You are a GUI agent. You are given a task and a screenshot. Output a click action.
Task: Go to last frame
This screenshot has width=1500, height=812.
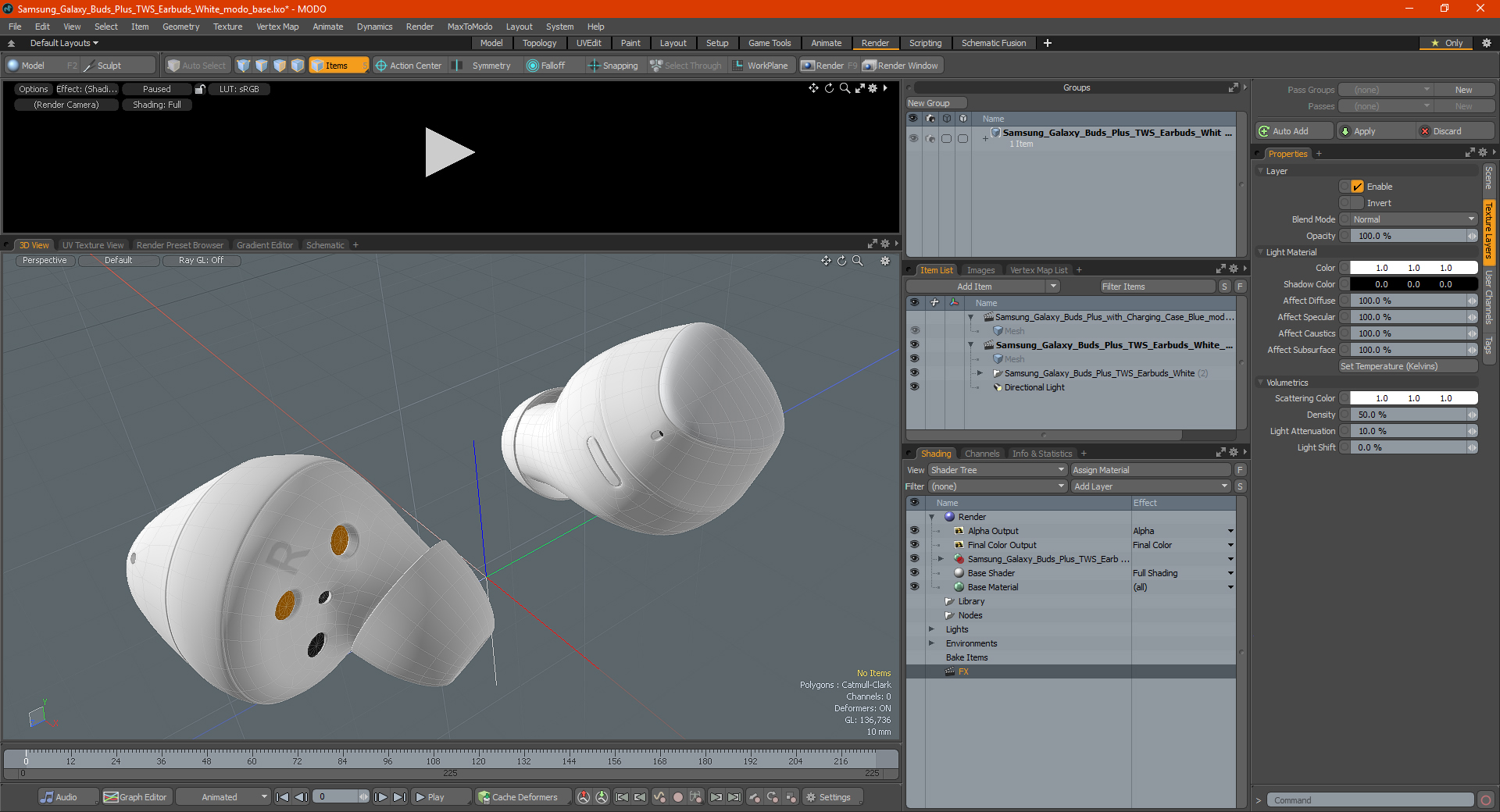(x=399, y=797)
